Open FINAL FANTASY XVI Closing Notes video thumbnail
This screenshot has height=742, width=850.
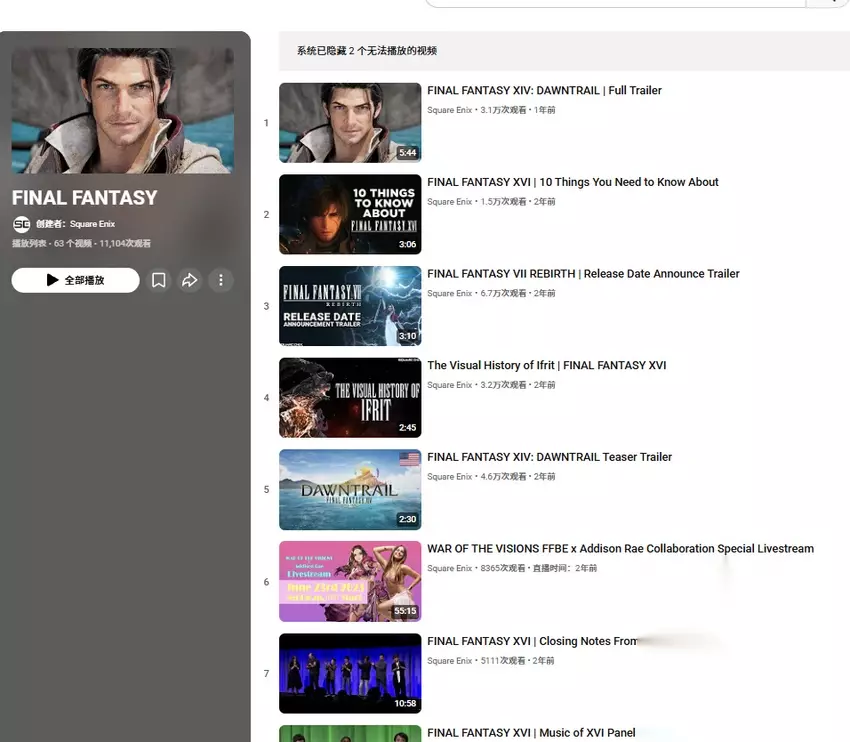350,673
